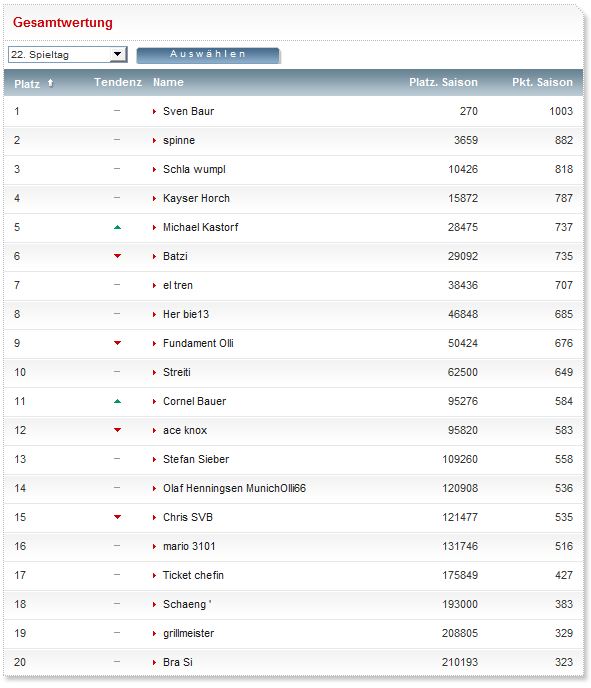
Task: Click the red down arrow for Chris SVB
Action: tap(117, 516)
